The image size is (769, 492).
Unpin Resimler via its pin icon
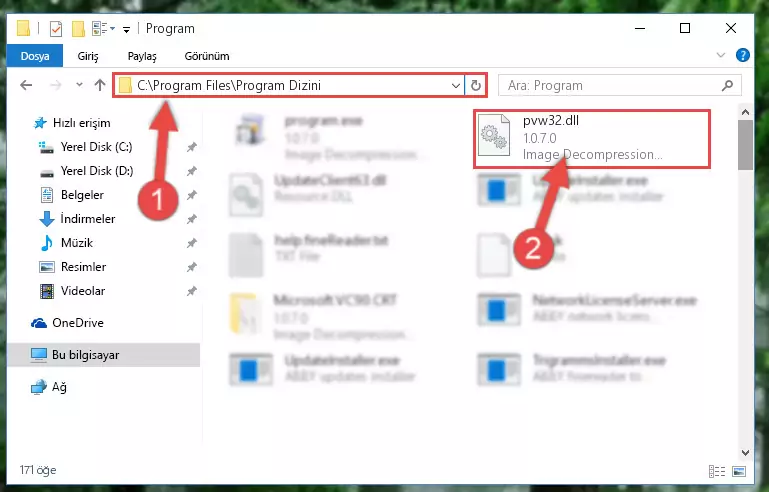[191, 267]
